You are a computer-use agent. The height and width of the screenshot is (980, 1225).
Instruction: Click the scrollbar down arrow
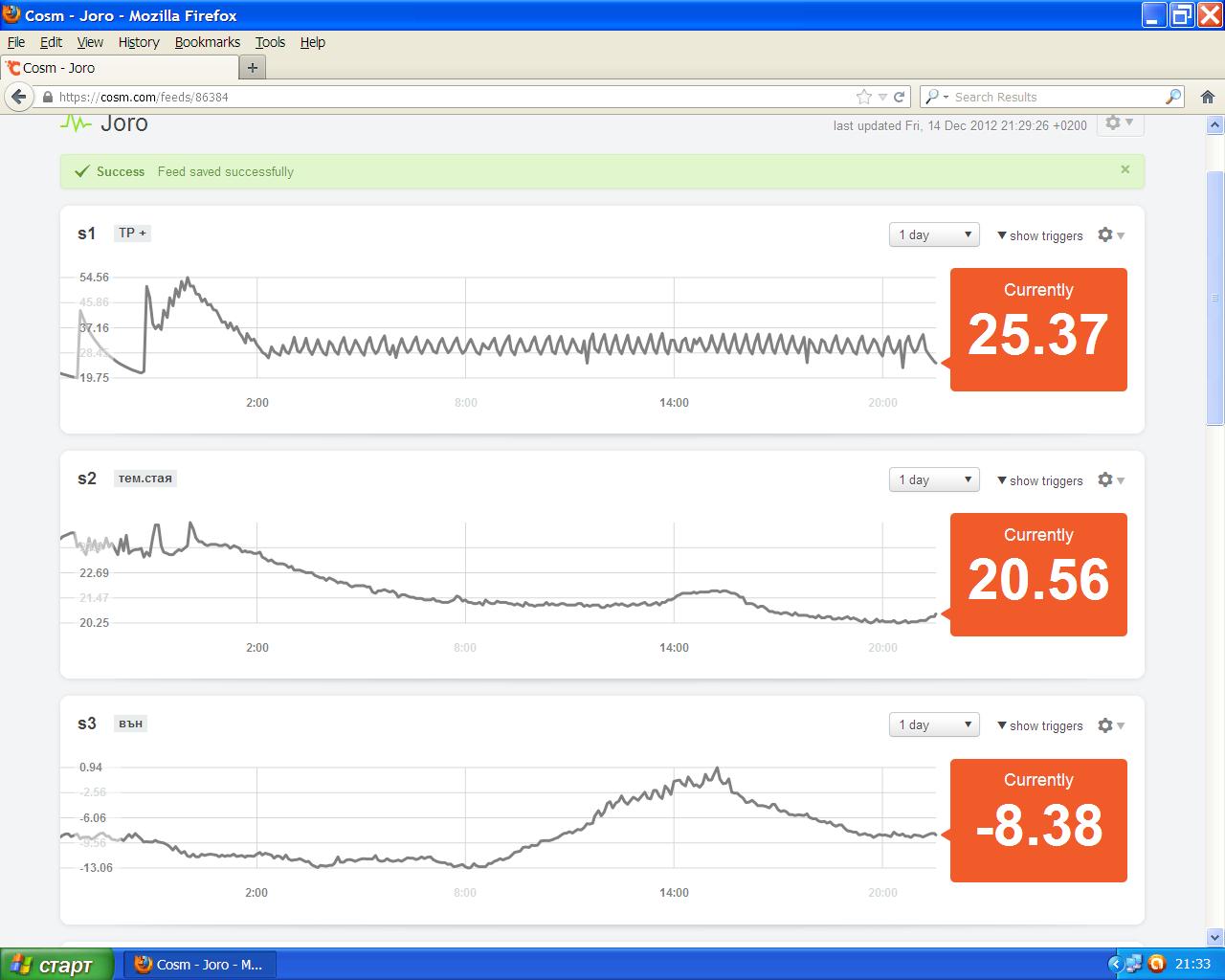[x=1215, y=937]
